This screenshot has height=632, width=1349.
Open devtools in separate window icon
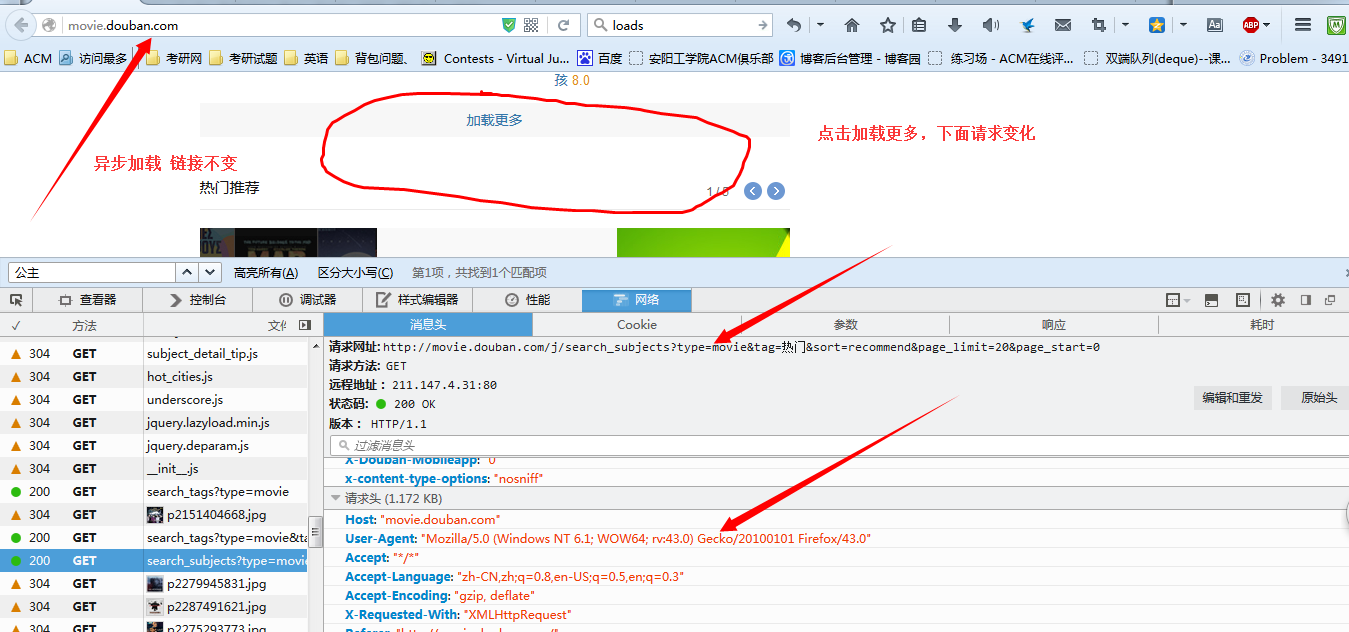[x=1330, y=300]
